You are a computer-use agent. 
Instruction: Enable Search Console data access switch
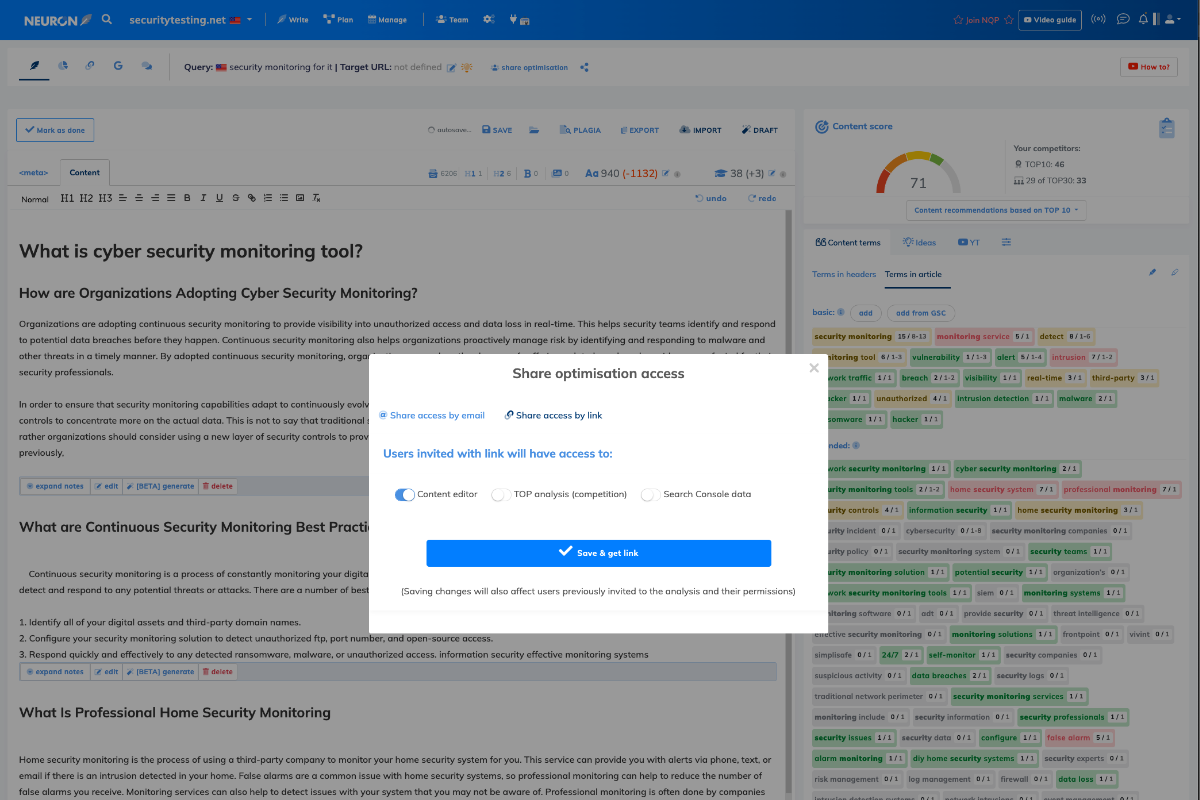(651, 494)
